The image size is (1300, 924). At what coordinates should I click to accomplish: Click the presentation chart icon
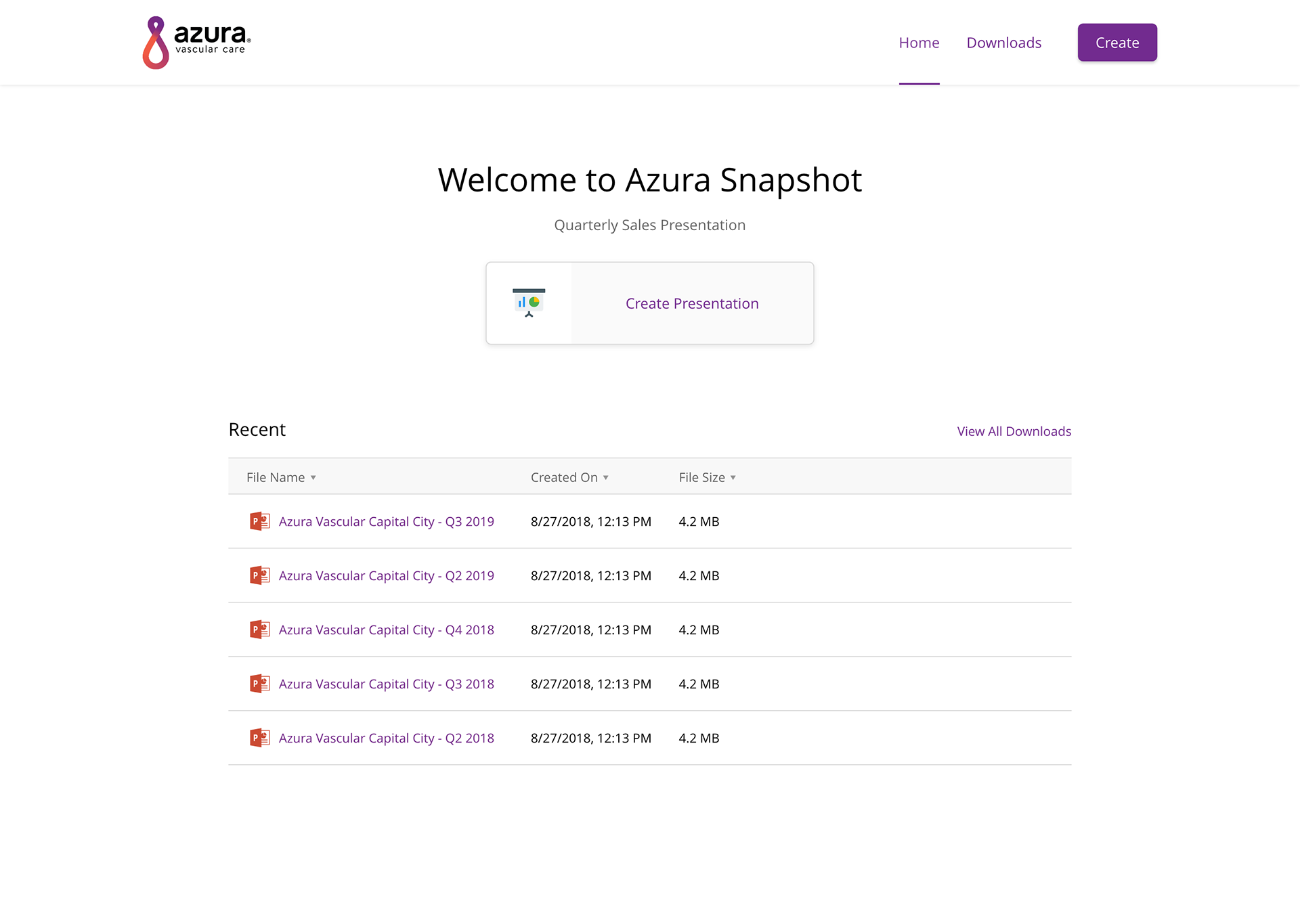[x=529, y=303]
